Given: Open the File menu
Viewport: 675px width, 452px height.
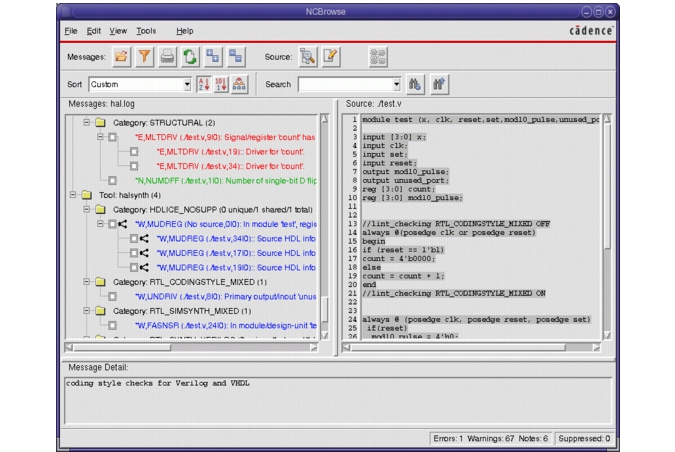Looking at the screenshot, I should point(71,31).
